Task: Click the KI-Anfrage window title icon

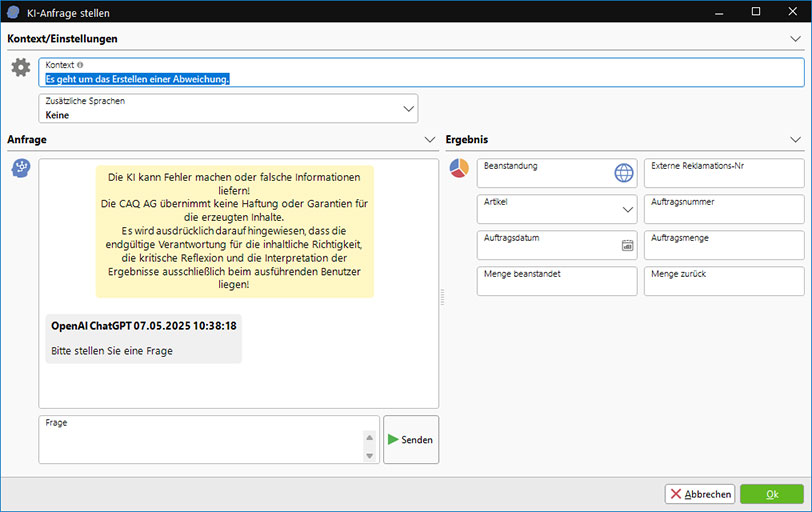Action: pos(12,12)
